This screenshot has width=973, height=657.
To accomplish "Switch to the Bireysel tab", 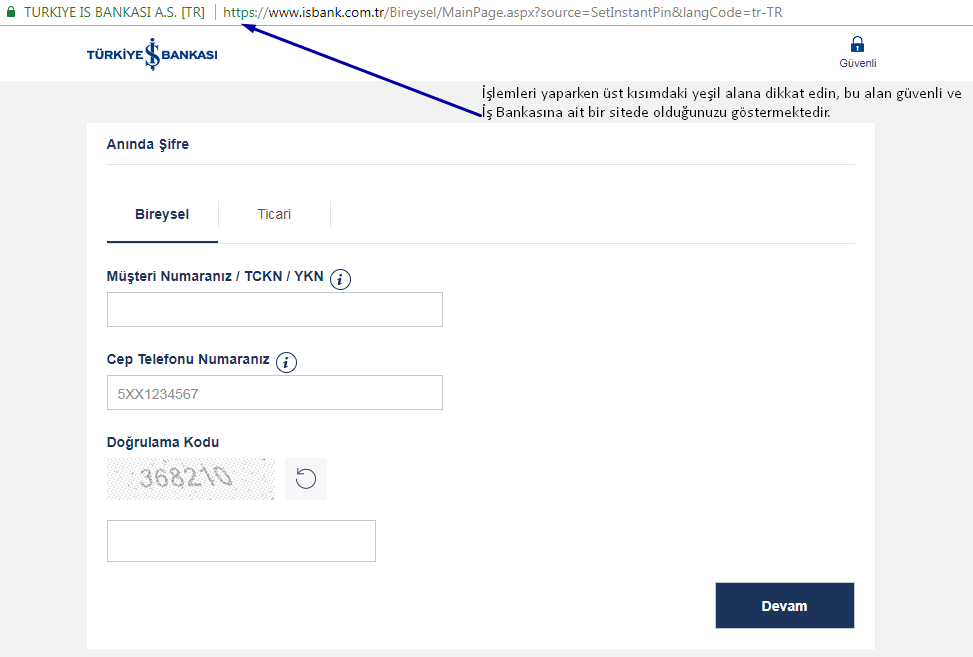I will (x=162, y=214).
